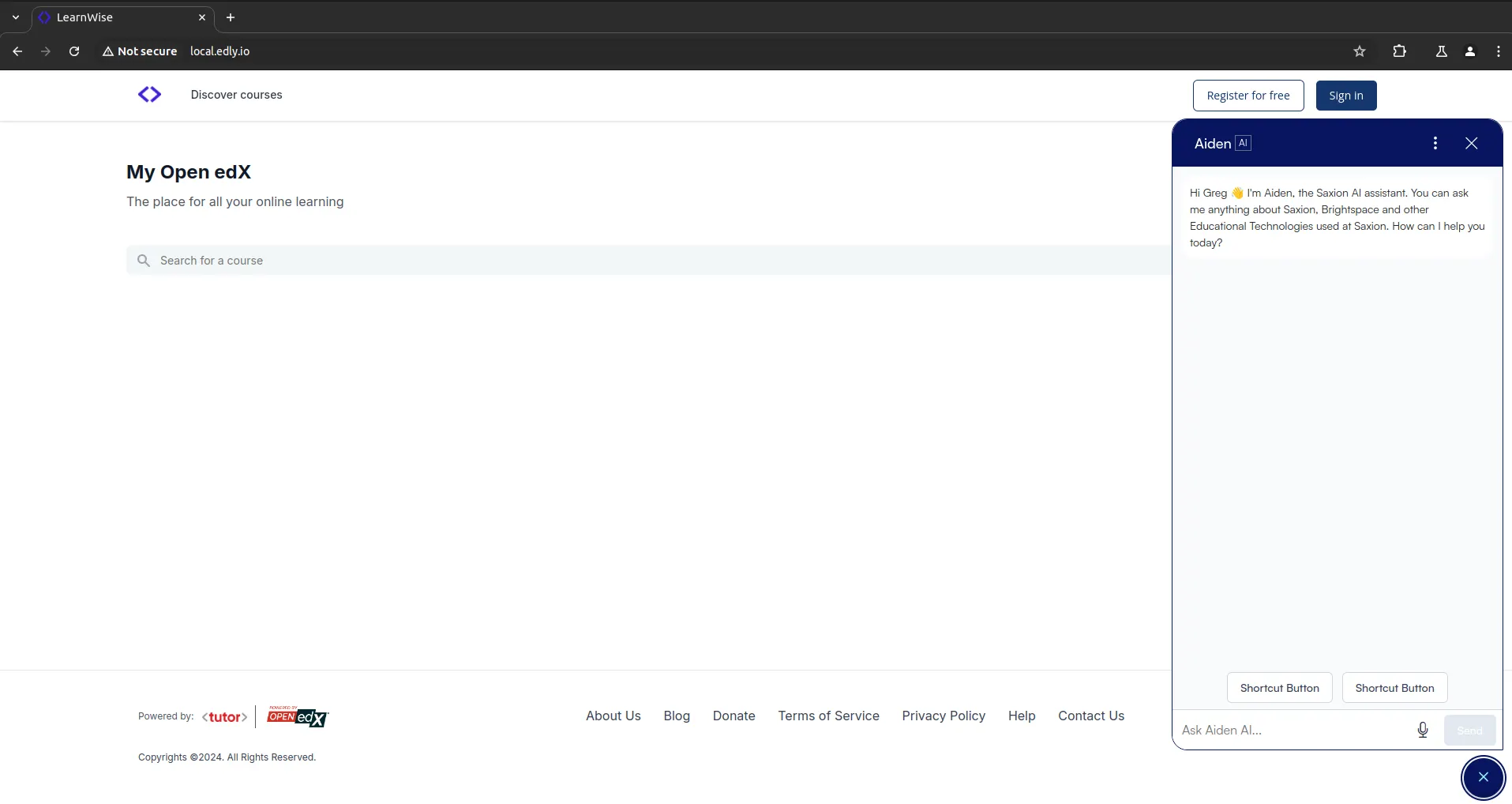Screen dimensions: 1512x804
Task: Click the browser back arrow
Action: [x=17, y=51]
